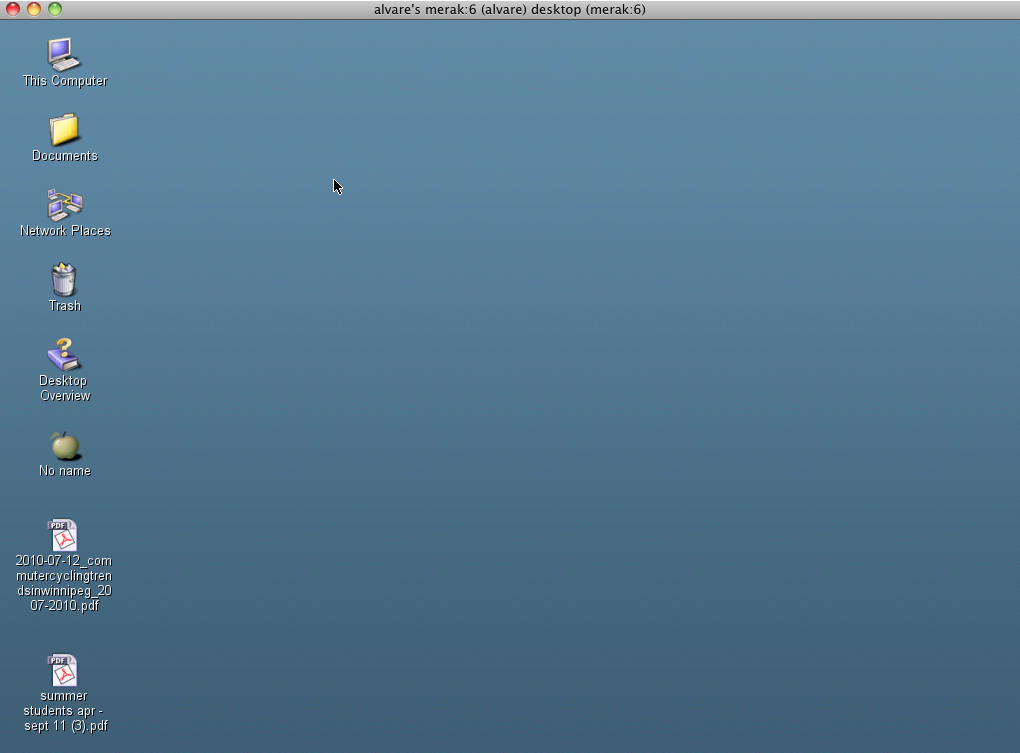Click the 'No name' label text
Screen dimensions: 1020x753
point(65,471)
